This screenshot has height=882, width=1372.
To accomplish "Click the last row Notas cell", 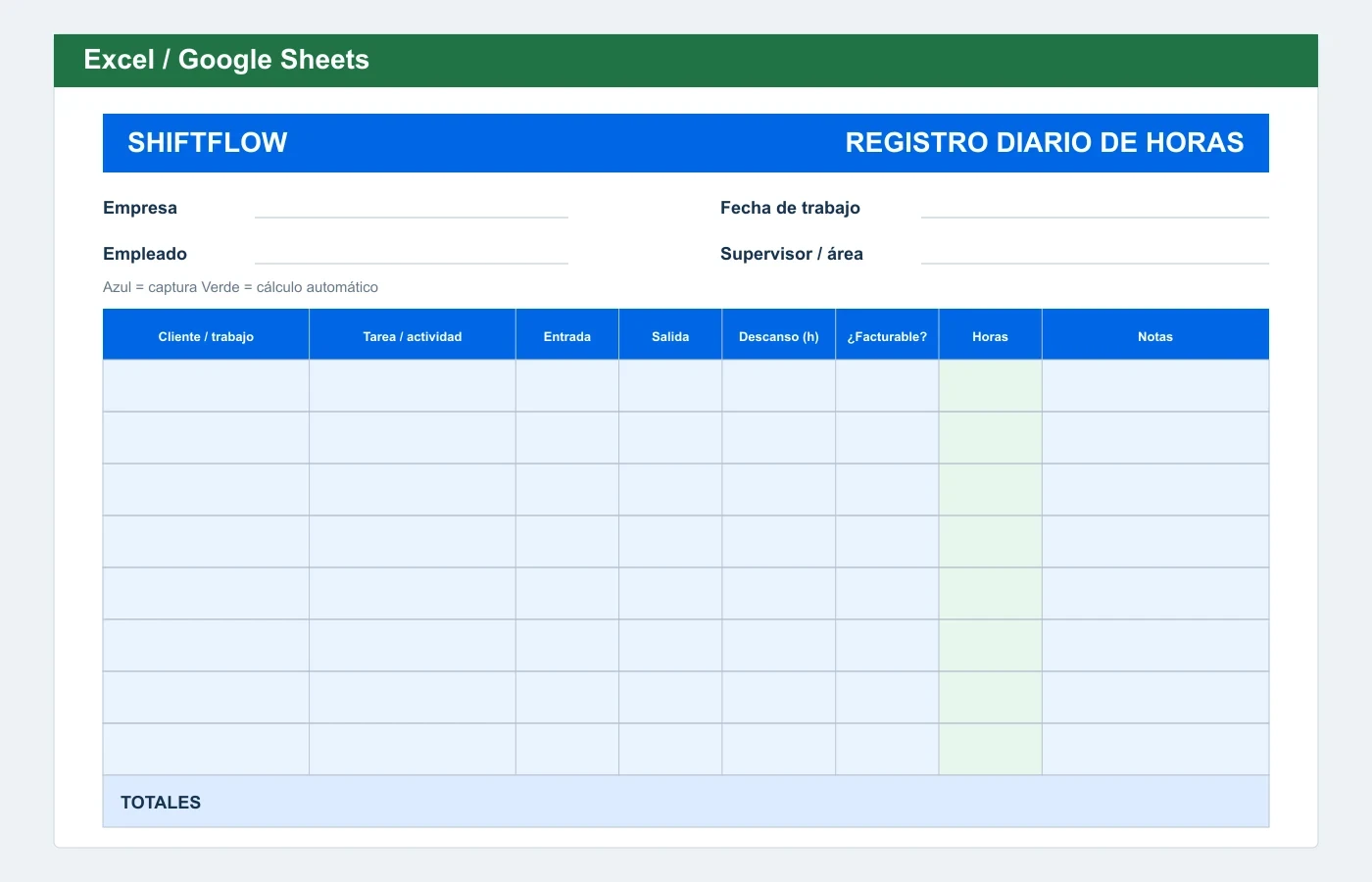I will [x=1155, y=750].
